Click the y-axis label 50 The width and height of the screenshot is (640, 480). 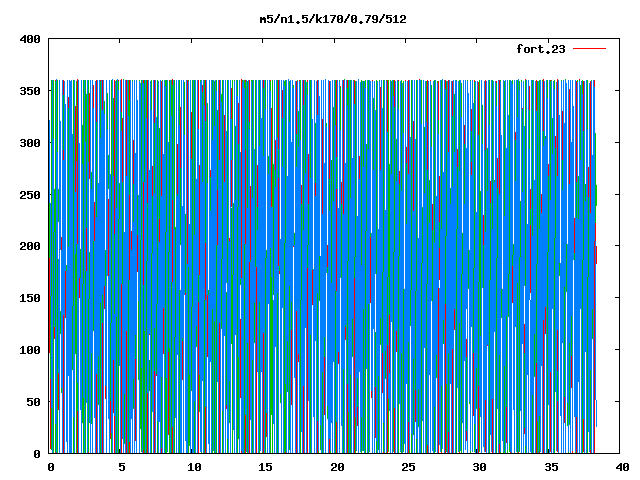(x=34, y=402)
